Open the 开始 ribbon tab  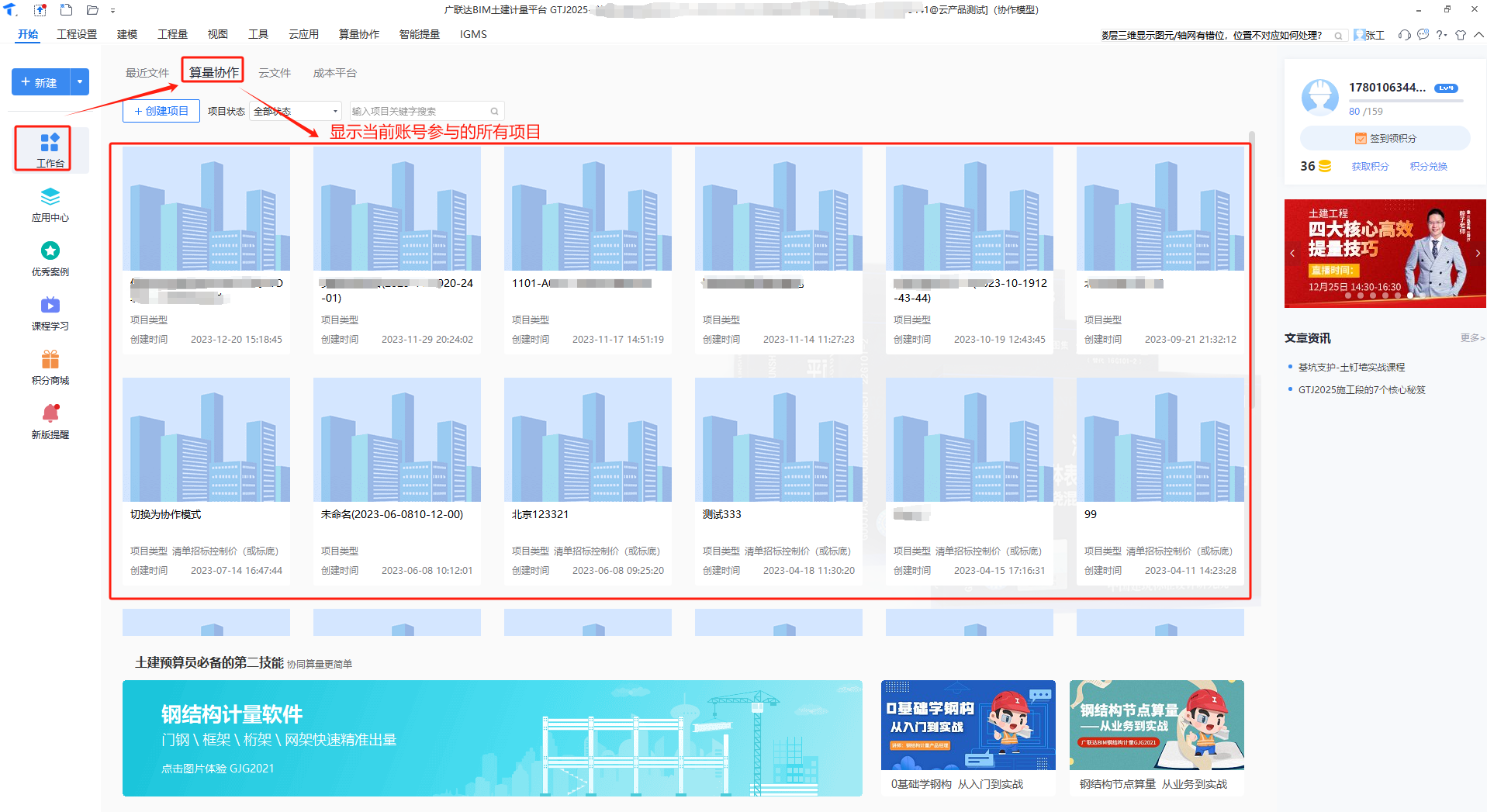click(28, 34)
